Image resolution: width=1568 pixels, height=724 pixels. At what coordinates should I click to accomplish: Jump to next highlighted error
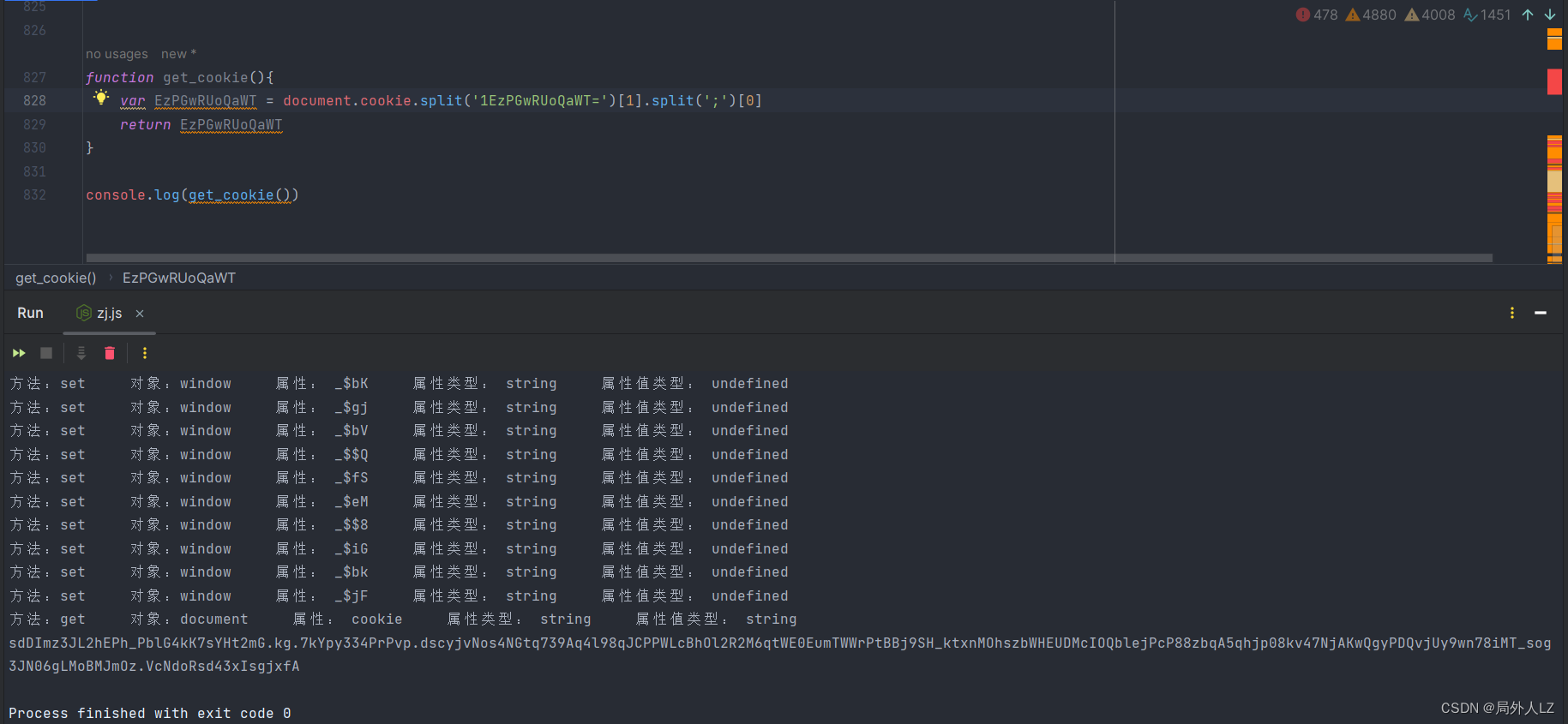click(1550, 15)
